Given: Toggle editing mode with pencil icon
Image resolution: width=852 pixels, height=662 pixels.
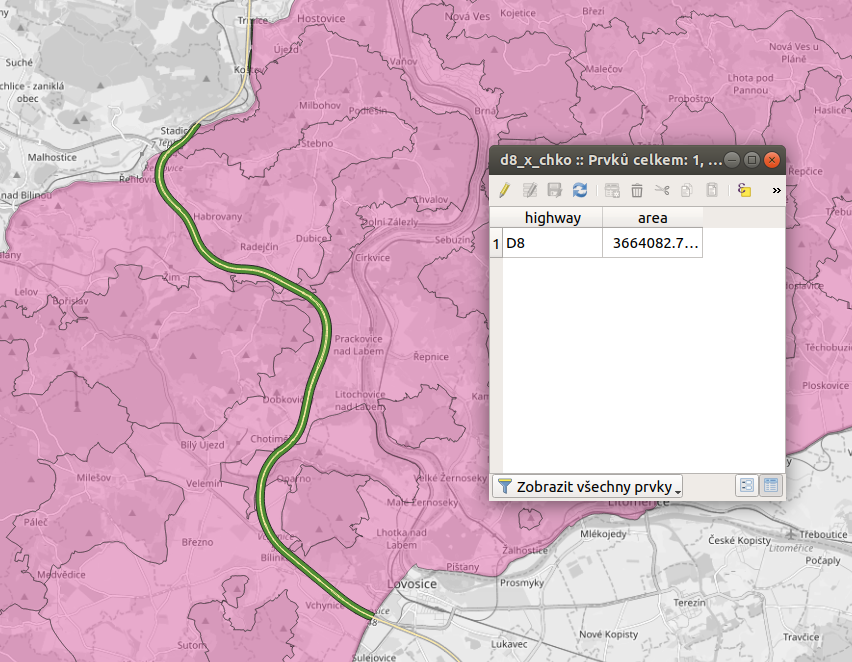Looking at the screenshot, I should tap(505, 190).
